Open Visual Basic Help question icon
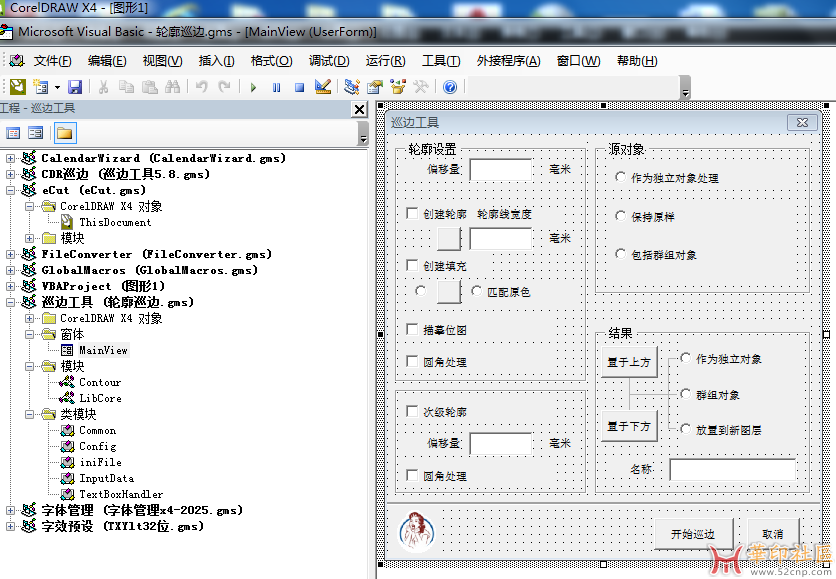The height and width of the screenshot is (579, 836). point(450,86)
